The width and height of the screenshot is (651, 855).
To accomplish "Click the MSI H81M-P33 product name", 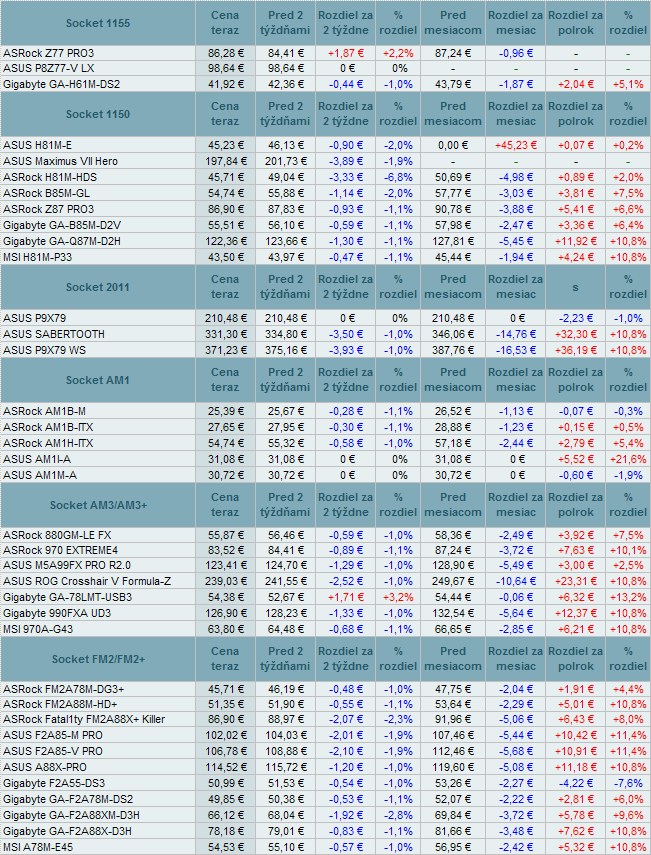I will point(38,257).
